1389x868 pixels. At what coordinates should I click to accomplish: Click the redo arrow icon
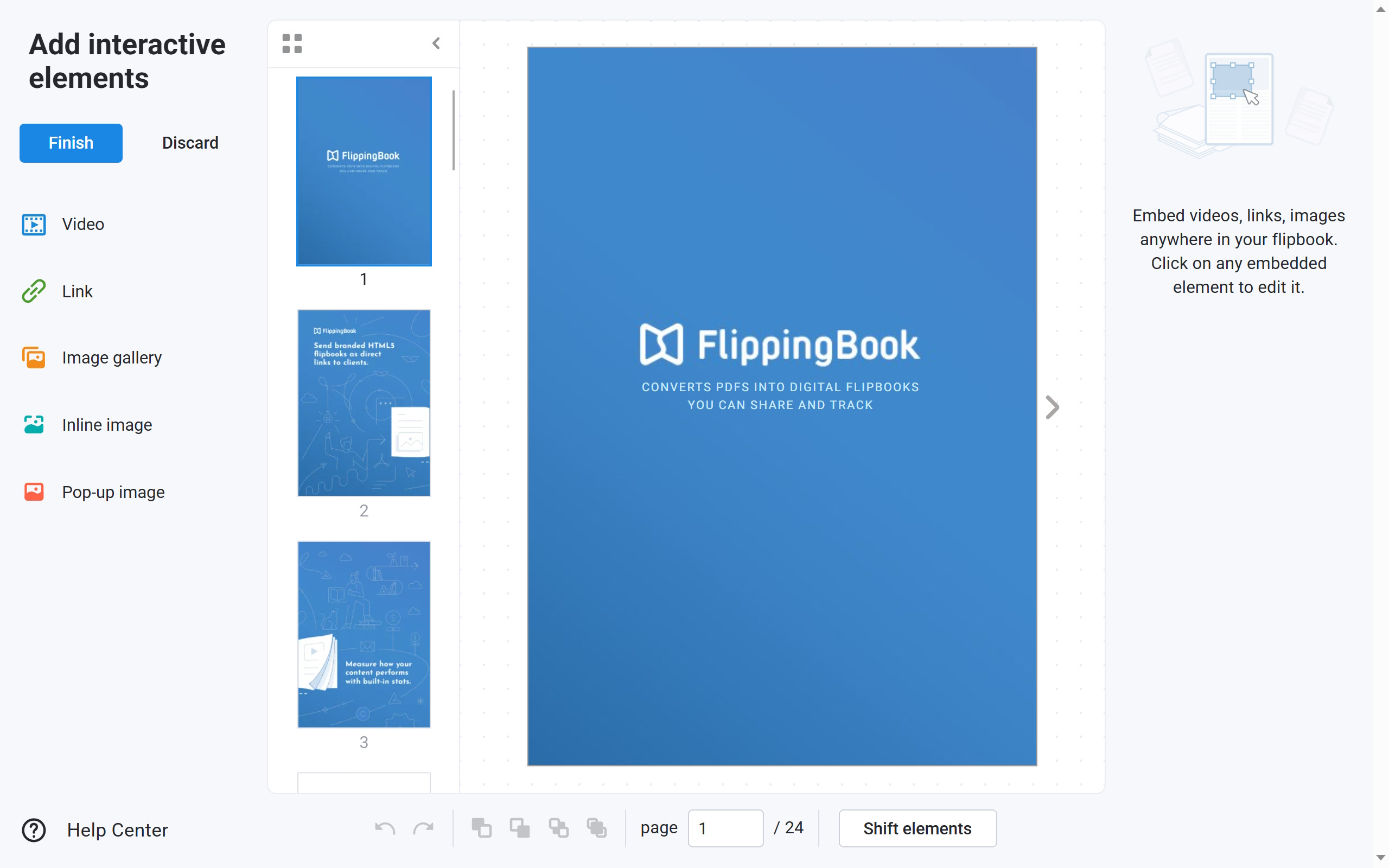point(424,828)
